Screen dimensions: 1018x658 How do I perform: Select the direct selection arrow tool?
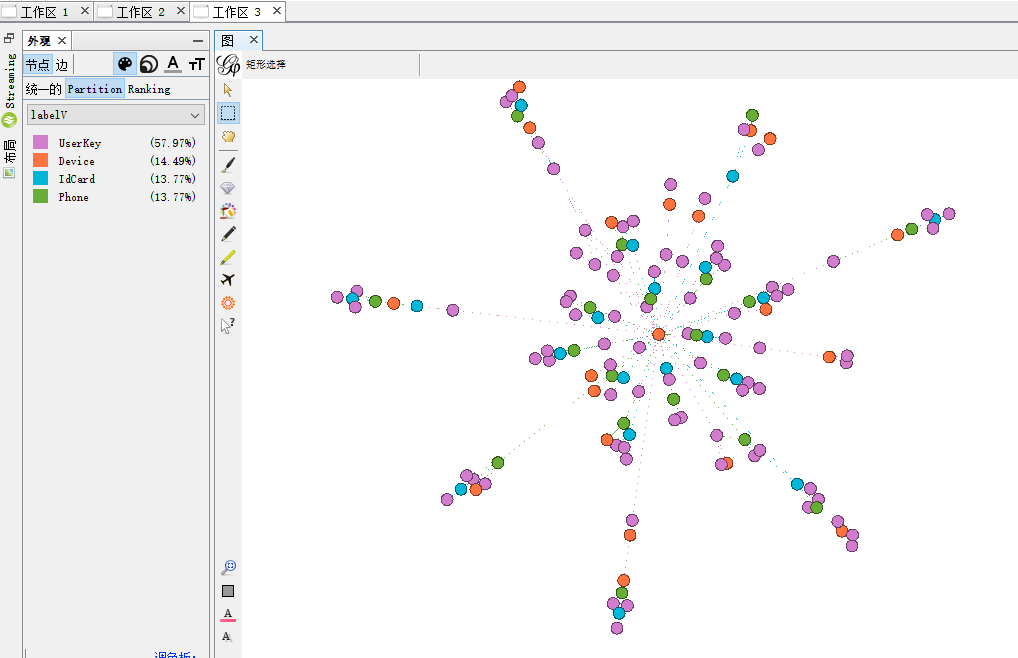coord(228,90)
